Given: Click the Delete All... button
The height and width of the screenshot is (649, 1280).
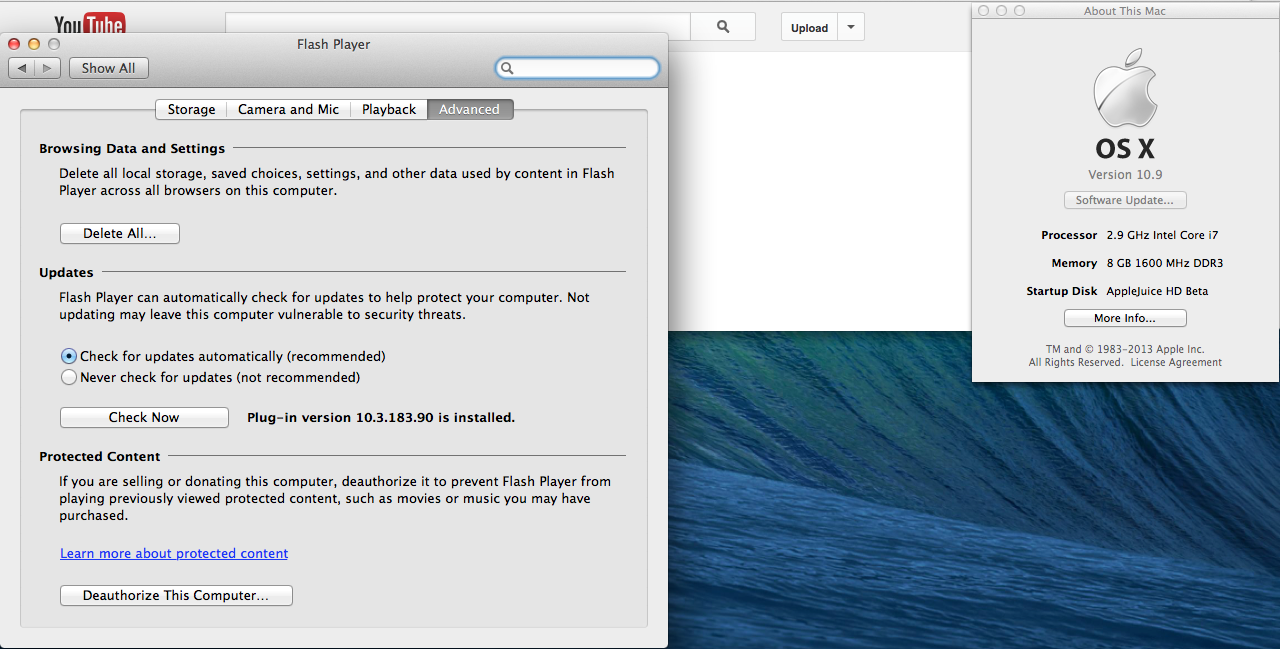Looking at the screenshot, I should (x=120, y=233).
